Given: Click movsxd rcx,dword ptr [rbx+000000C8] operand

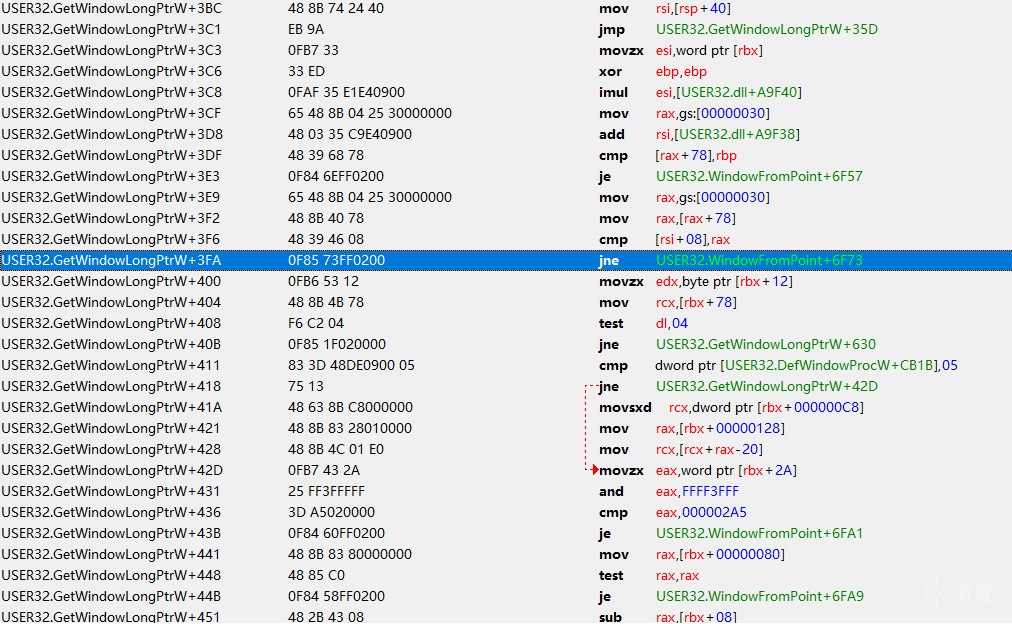Looking at the screenshot, I should (x=766, y=407).
